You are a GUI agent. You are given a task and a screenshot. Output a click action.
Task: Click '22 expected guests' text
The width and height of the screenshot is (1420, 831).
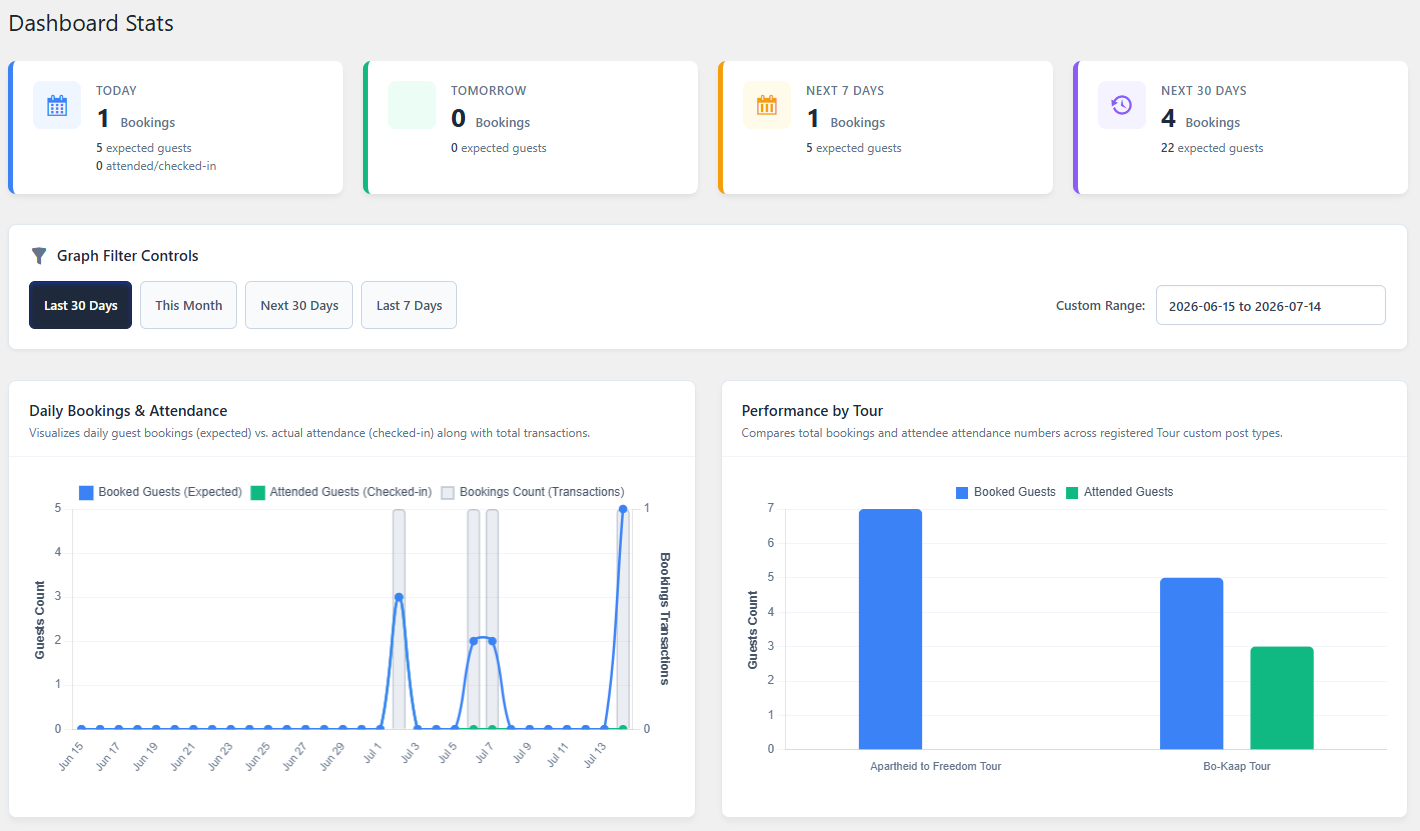click(1212, 148)
